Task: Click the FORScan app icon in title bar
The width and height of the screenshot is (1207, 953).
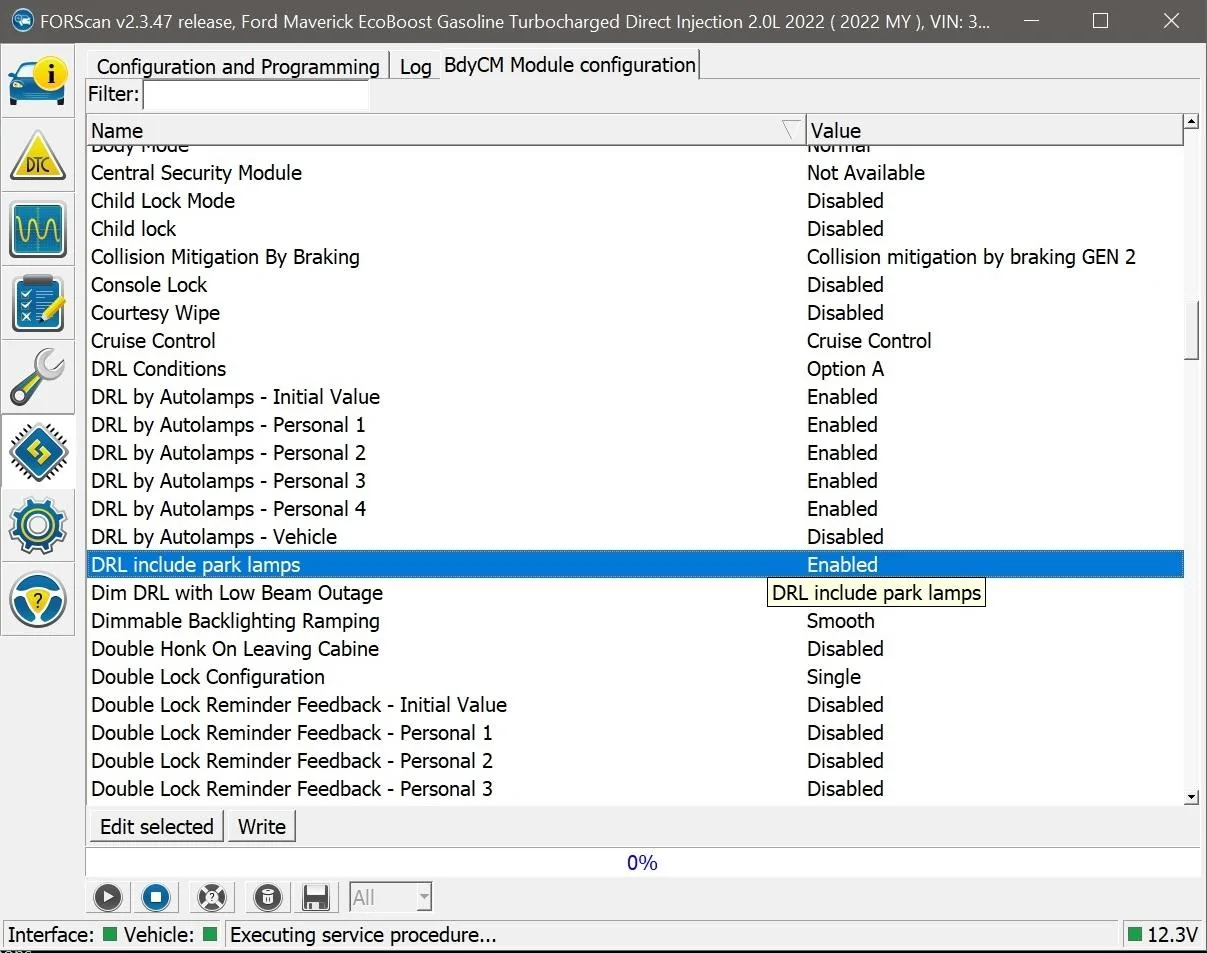Action: point(21,20)
